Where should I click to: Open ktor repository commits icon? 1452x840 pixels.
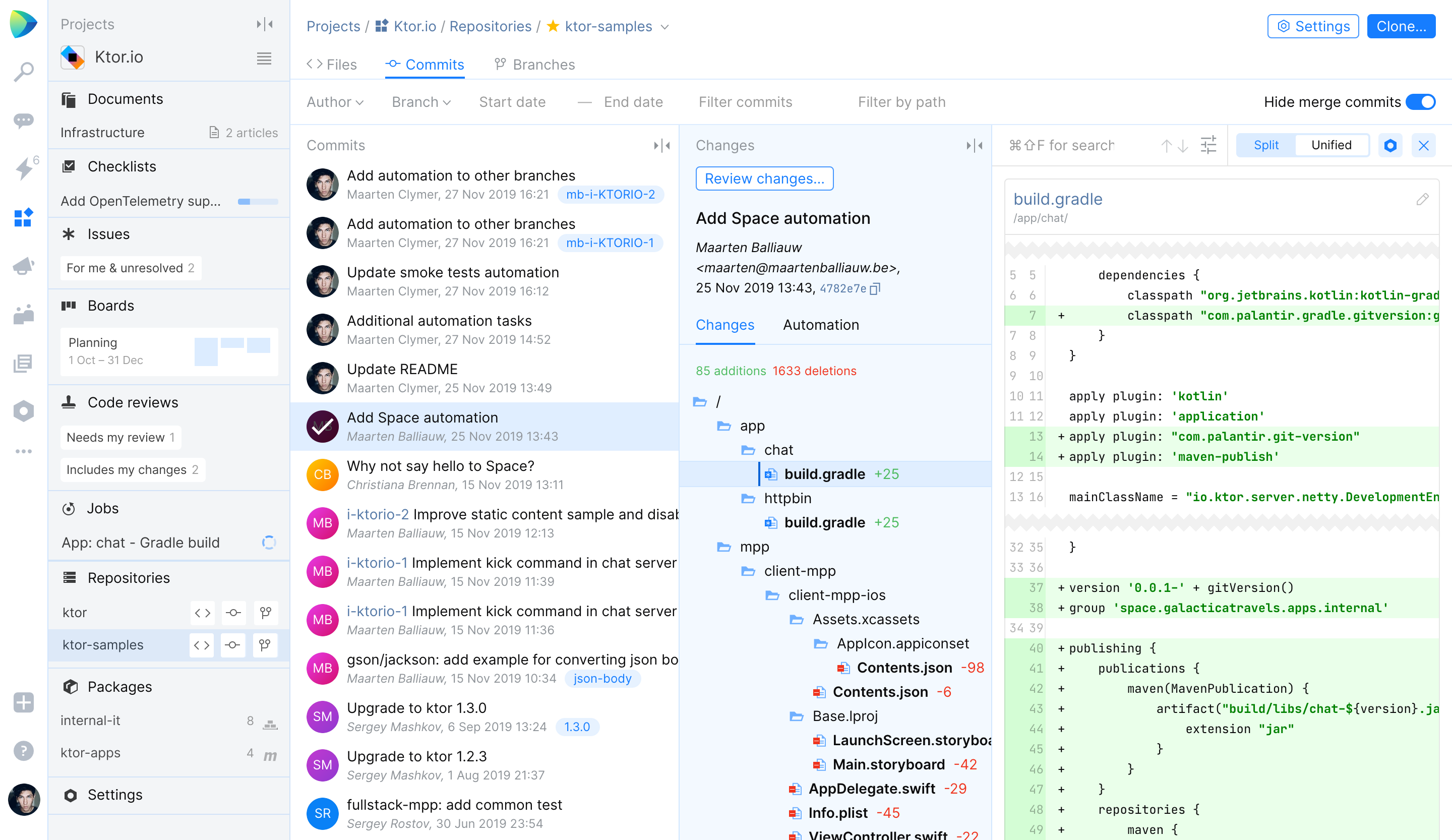[233, 613]
